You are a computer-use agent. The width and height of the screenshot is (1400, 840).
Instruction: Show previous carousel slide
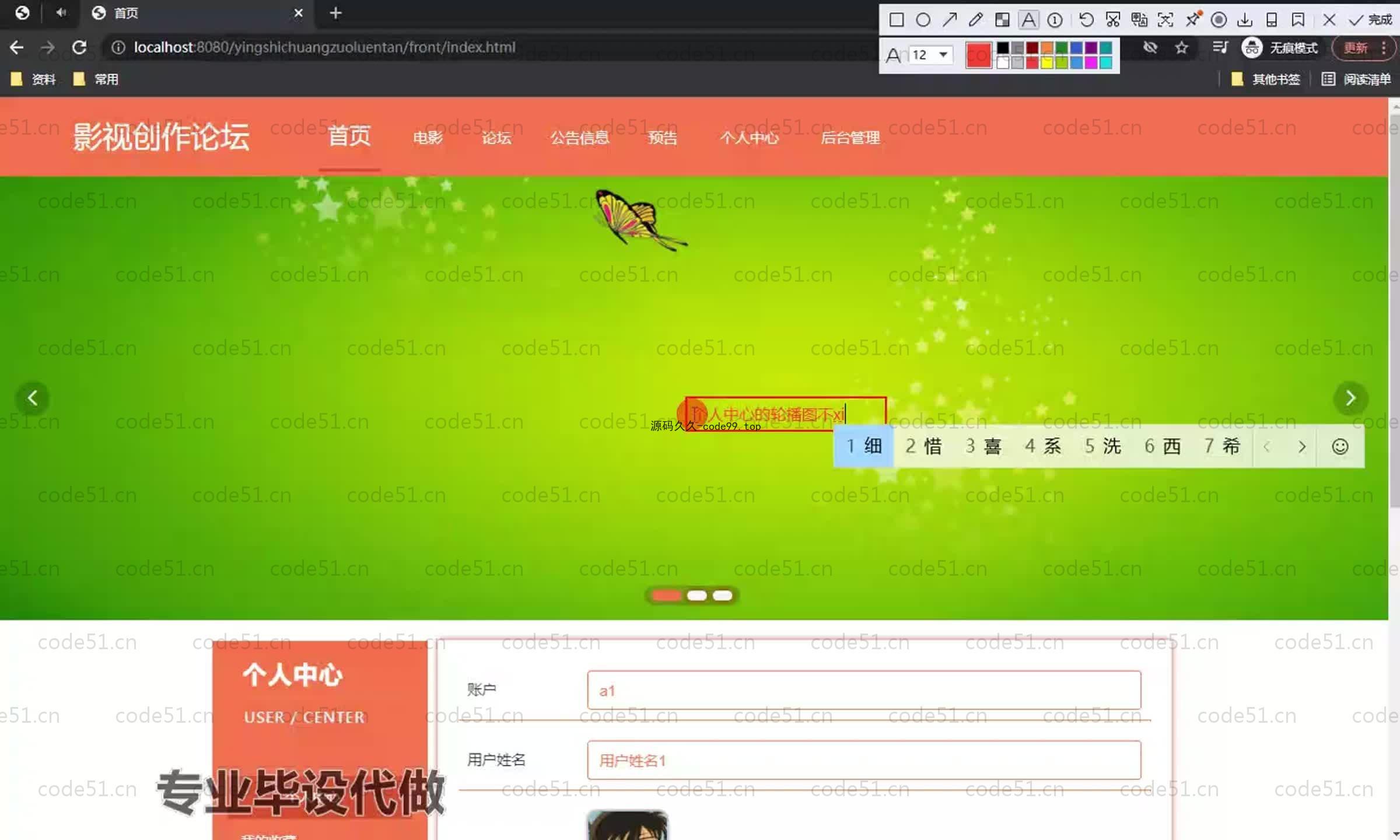[x=33, y=398]
